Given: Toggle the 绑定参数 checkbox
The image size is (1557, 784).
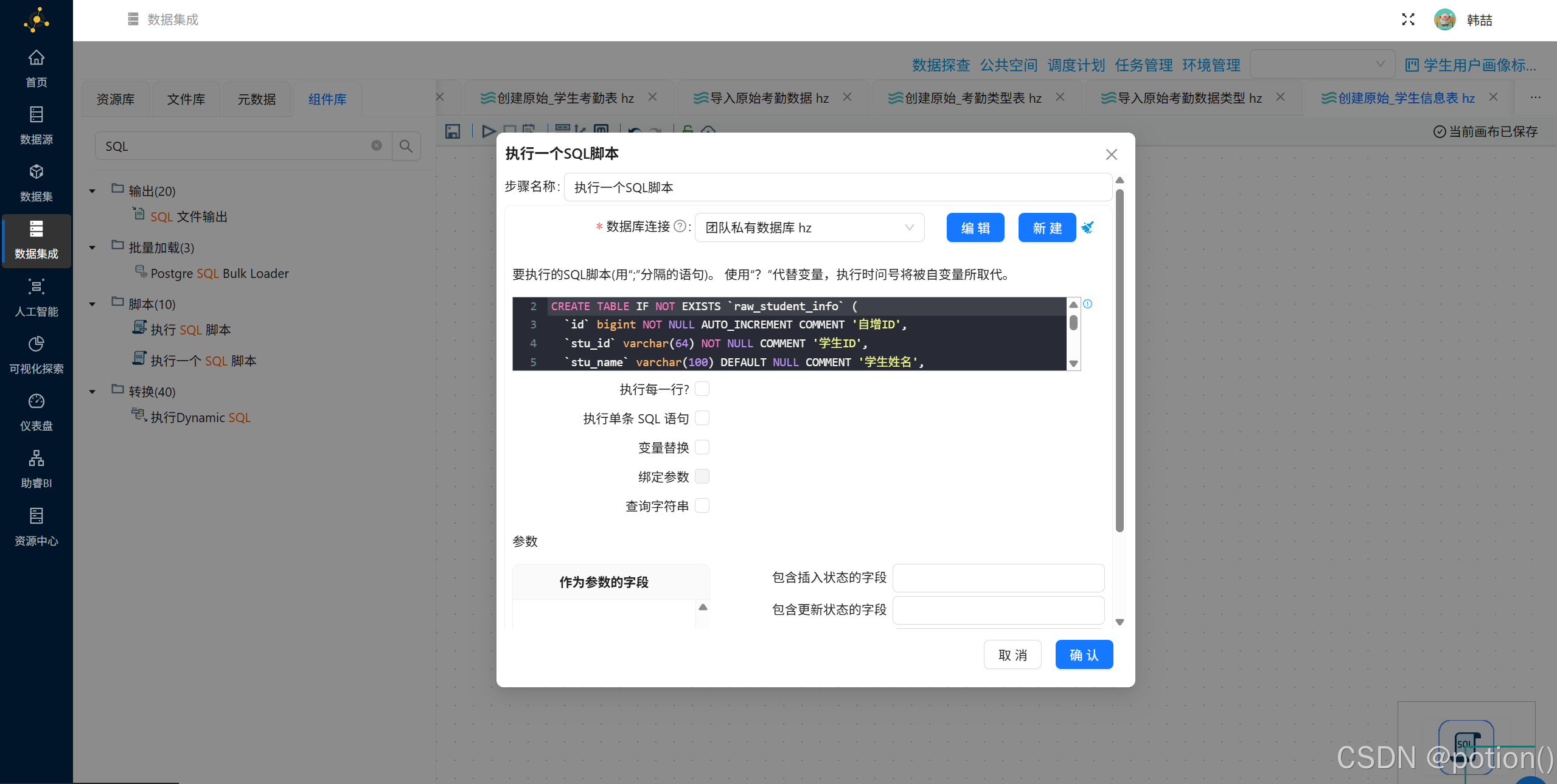Looking at the screenshot, I should pos(702,476).
